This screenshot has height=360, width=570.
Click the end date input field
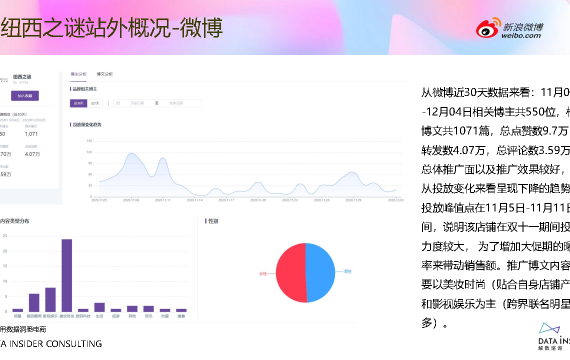pyautogui.click(x=176, y=103)
